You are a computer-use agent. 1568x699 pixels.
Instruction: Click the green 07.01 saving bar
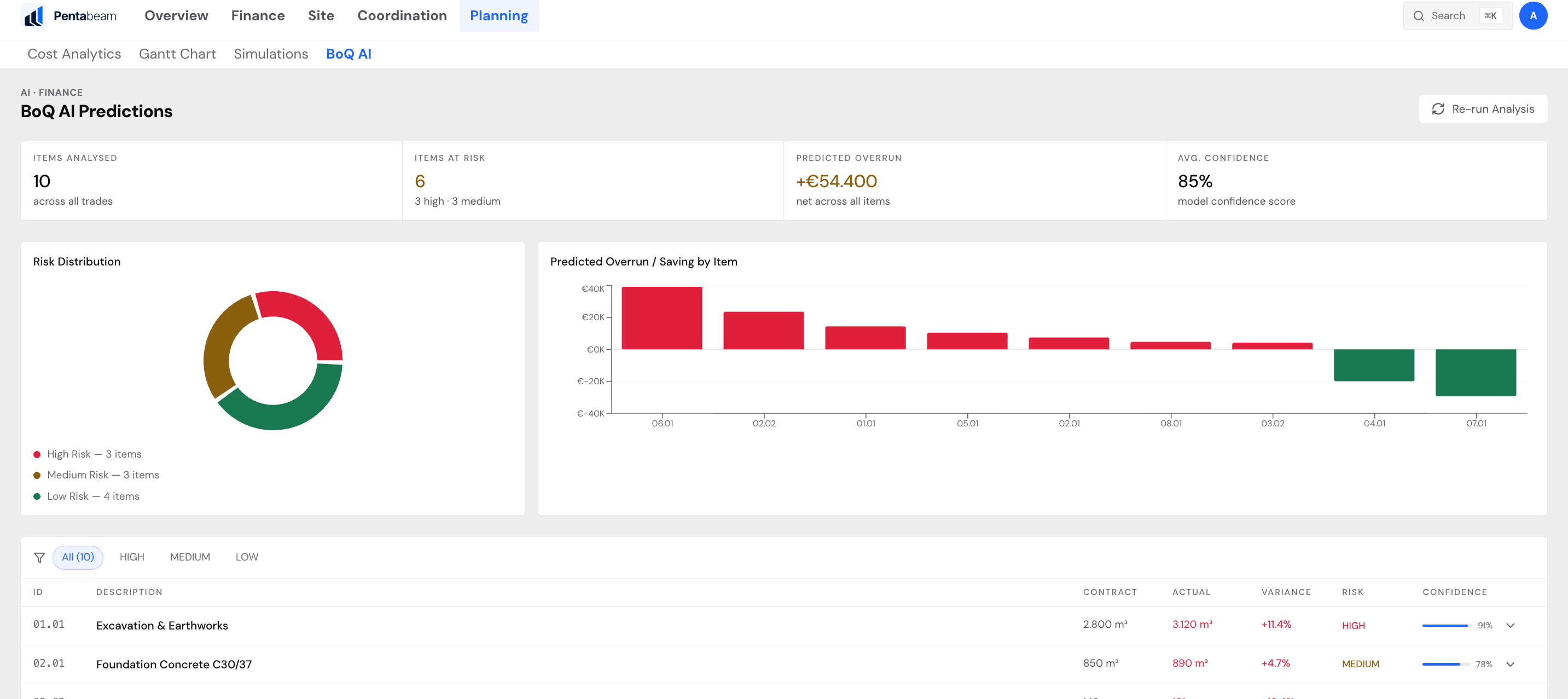click(x=1476, y=373)
